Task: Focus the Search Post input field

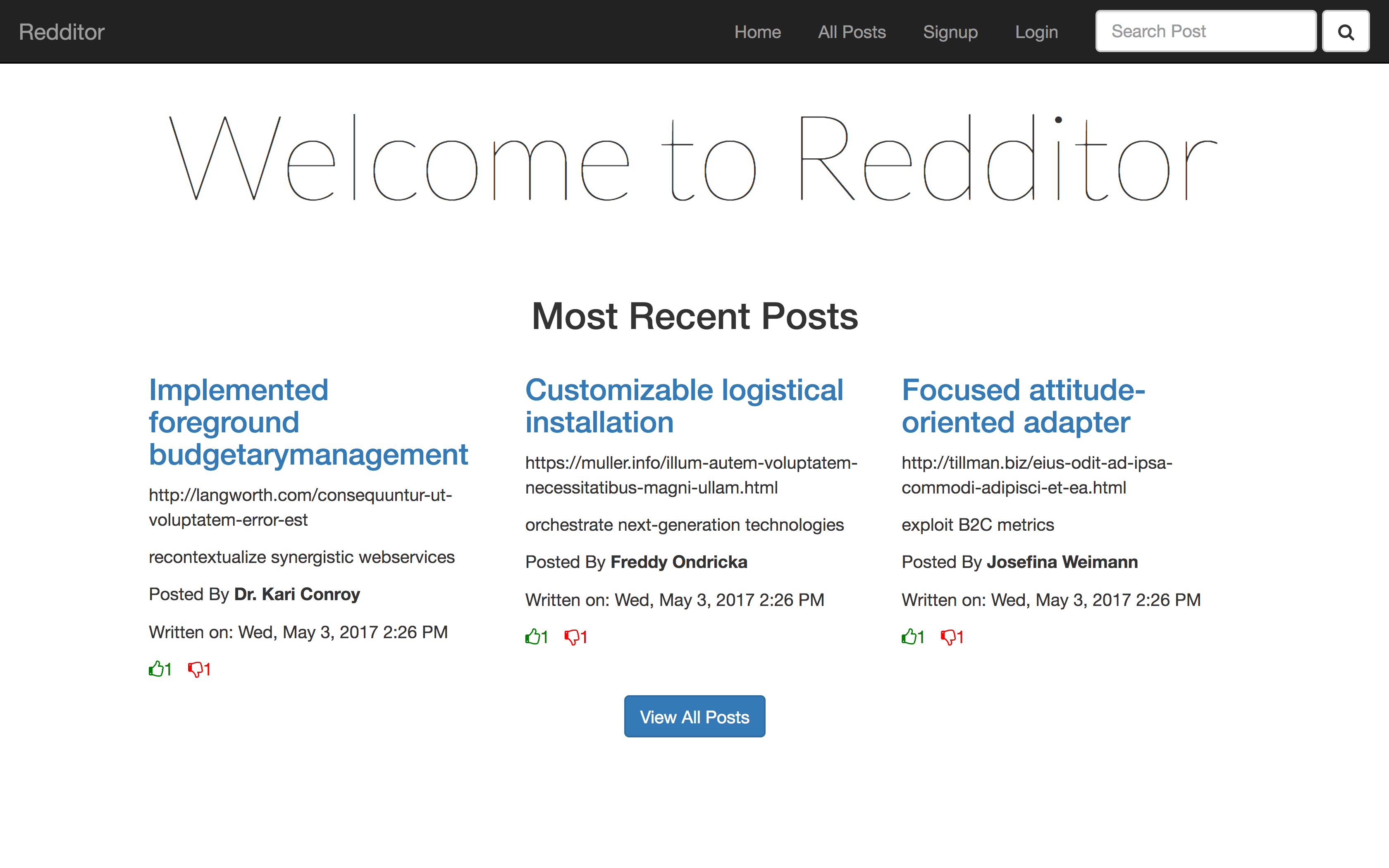Action: coord(1206,31)
